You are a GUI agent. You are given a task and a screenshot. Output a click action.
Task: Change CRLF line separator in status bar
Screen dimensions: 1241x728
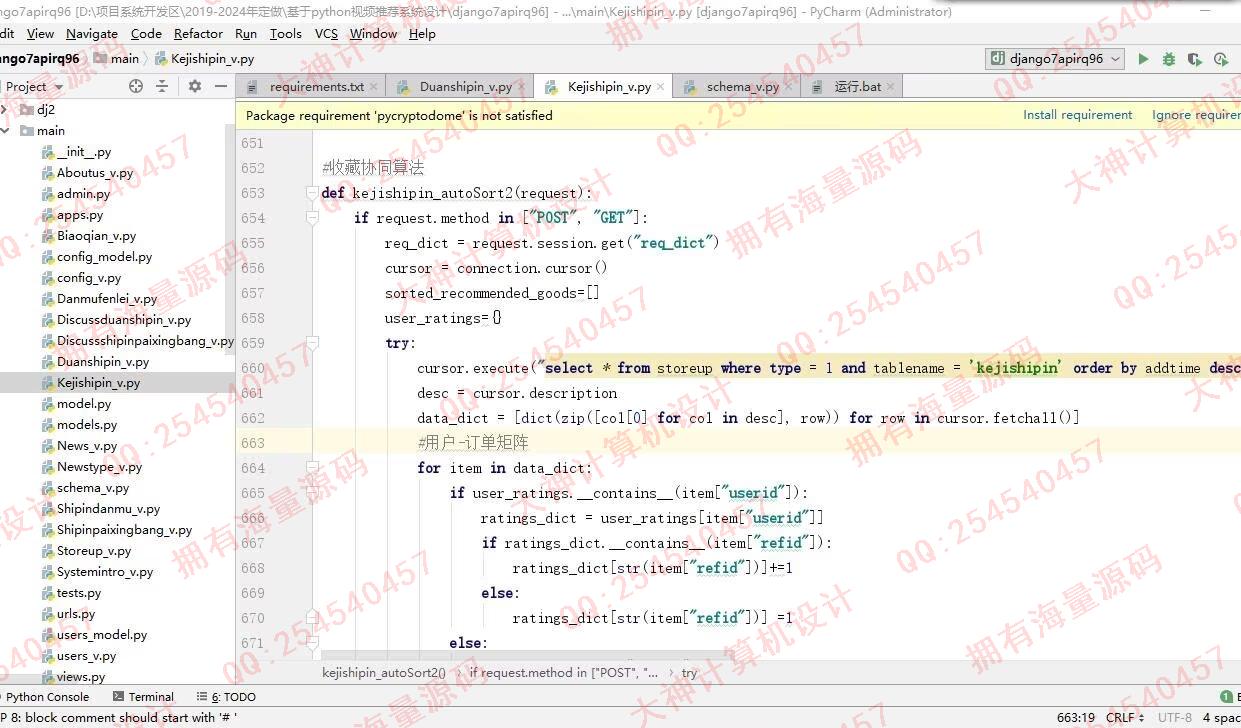(x=1125, y=717)
